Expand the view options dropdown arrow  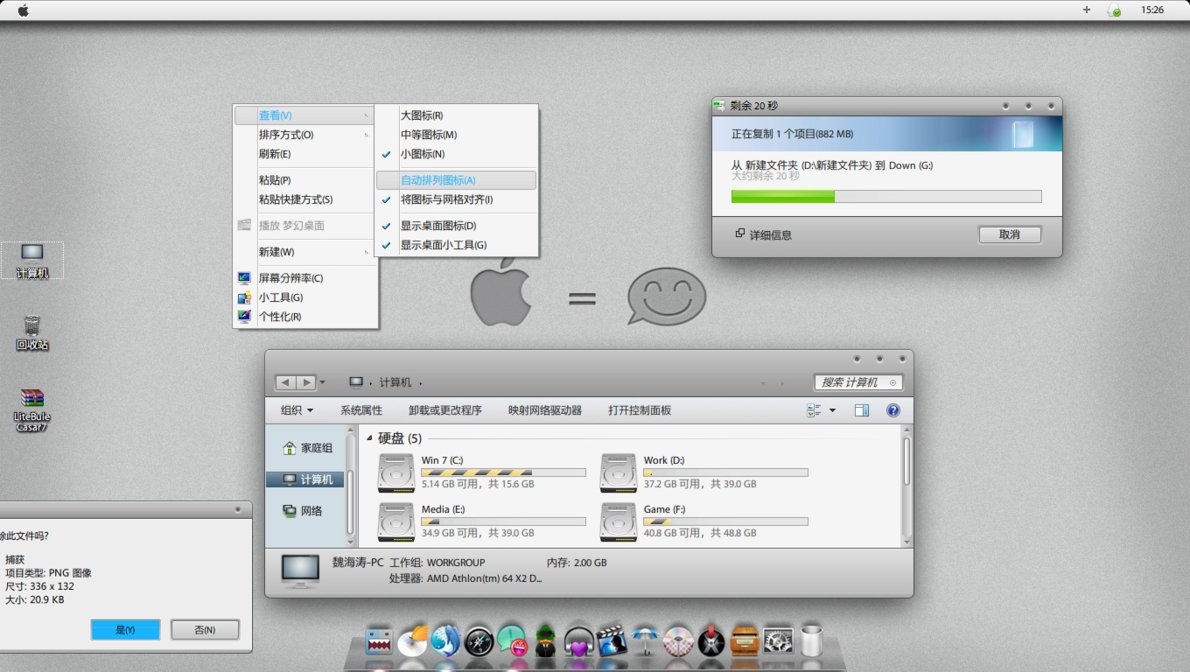(x=832, y=410)
